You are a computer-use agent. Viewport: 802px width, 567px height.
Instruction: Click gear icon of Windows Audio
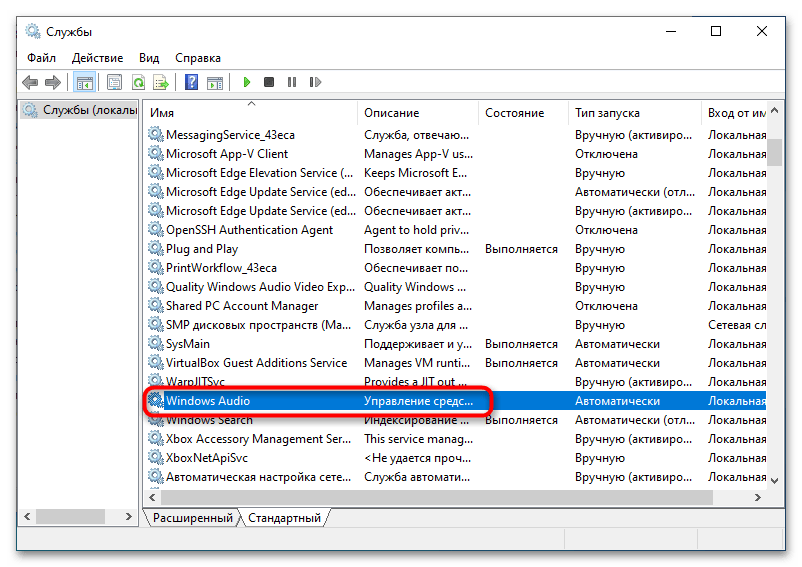pyautogui.click(x=155, y=400)
